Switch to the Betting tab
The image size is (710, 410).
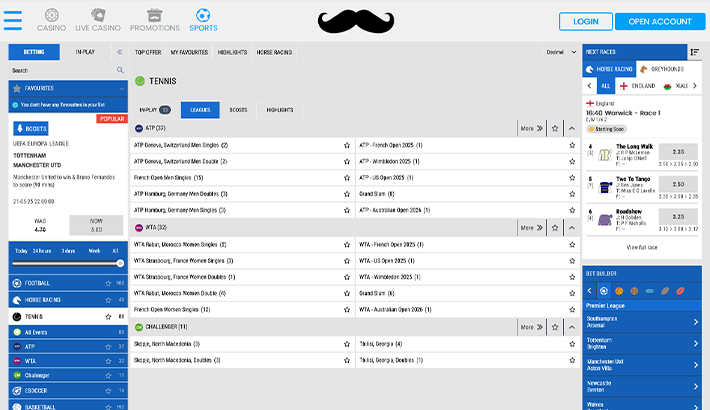point(34,52)
